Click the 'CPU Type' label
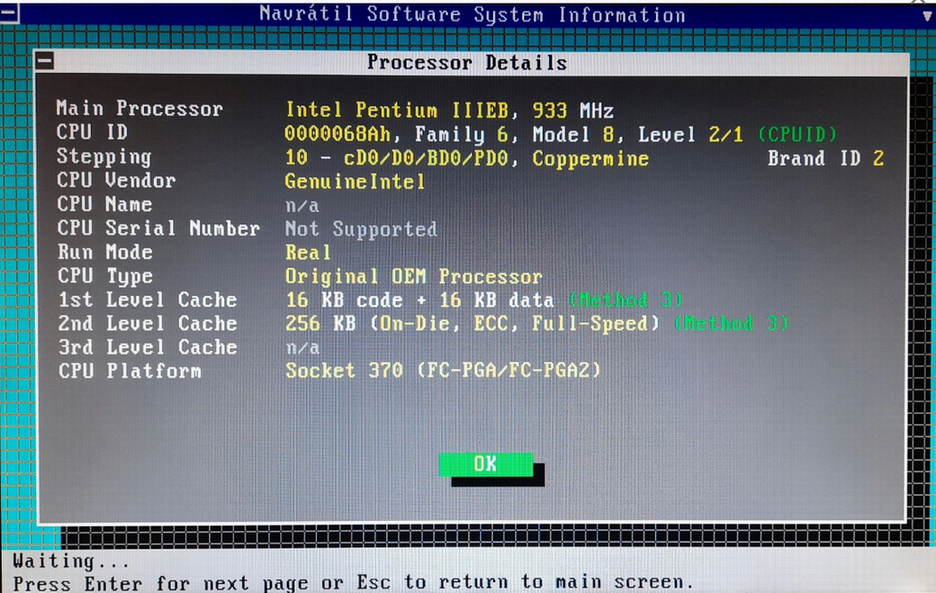Viewport: 936px width, 593px height. click(105, 276)
